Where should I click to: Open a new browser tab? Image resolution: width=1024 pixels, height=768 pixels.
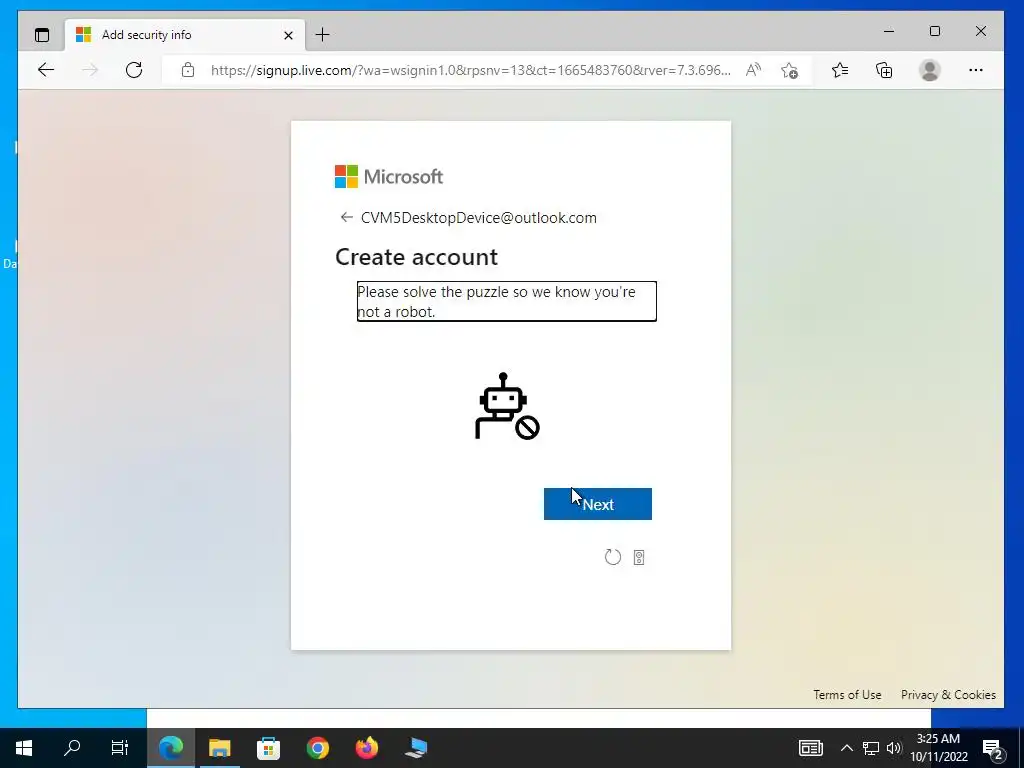click(x=322, y=35)
